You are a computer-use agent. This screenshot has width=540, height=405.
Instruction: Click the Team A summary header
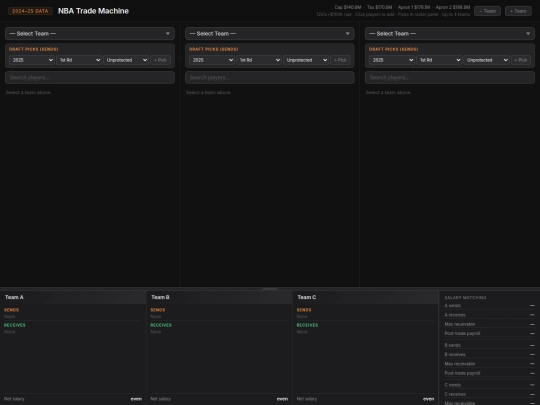pyautogui.click(x=73, y=297)
